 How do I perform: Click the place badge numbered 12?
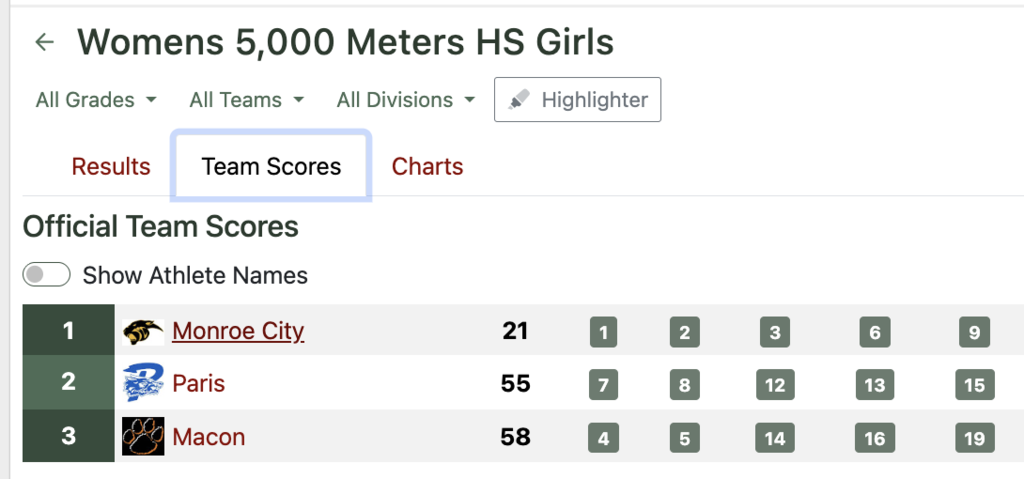coord(774,385)
